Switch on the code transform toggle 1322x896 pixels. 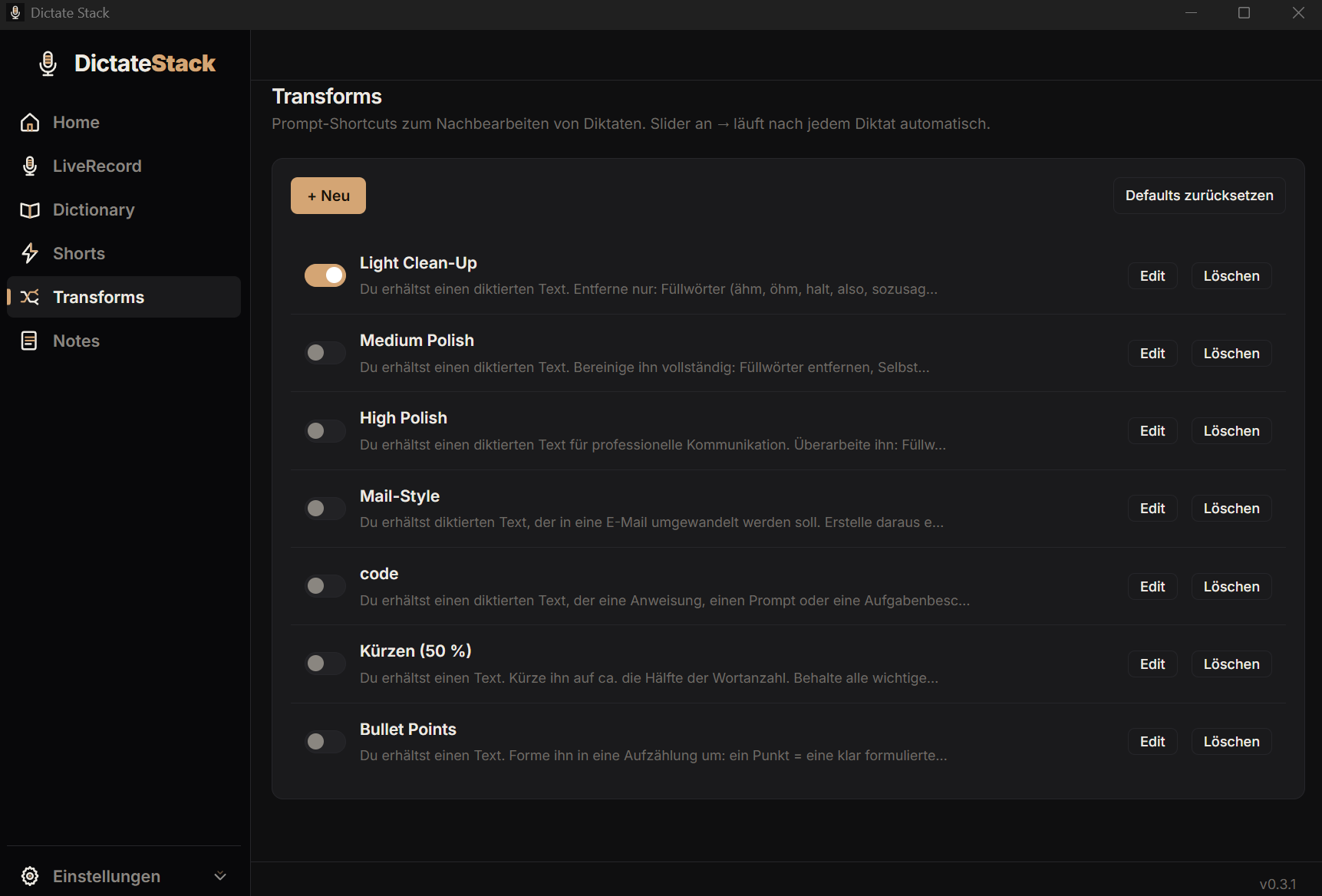(325, 586)
